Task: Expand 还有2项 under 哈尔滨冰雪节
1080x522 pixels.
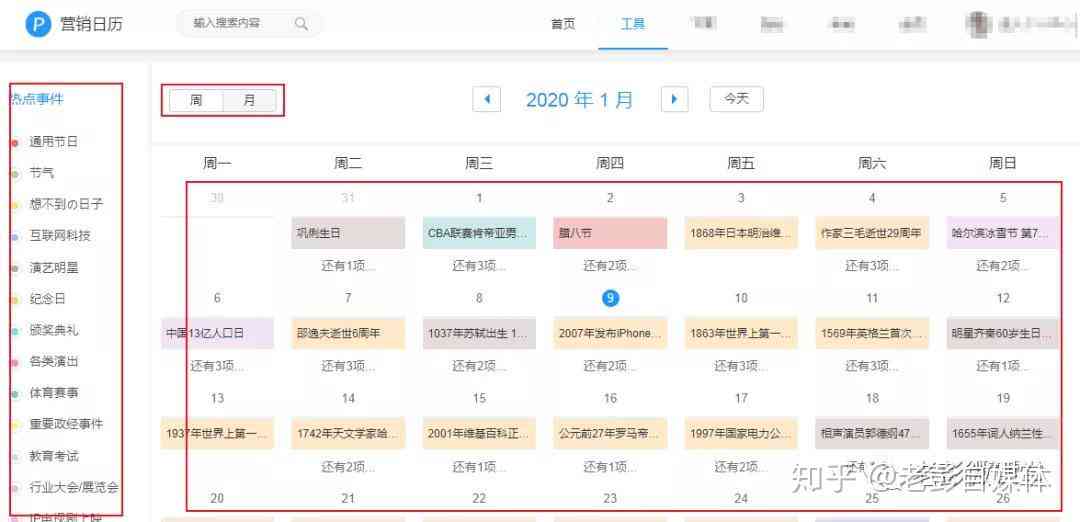Action: point(1003,266)
